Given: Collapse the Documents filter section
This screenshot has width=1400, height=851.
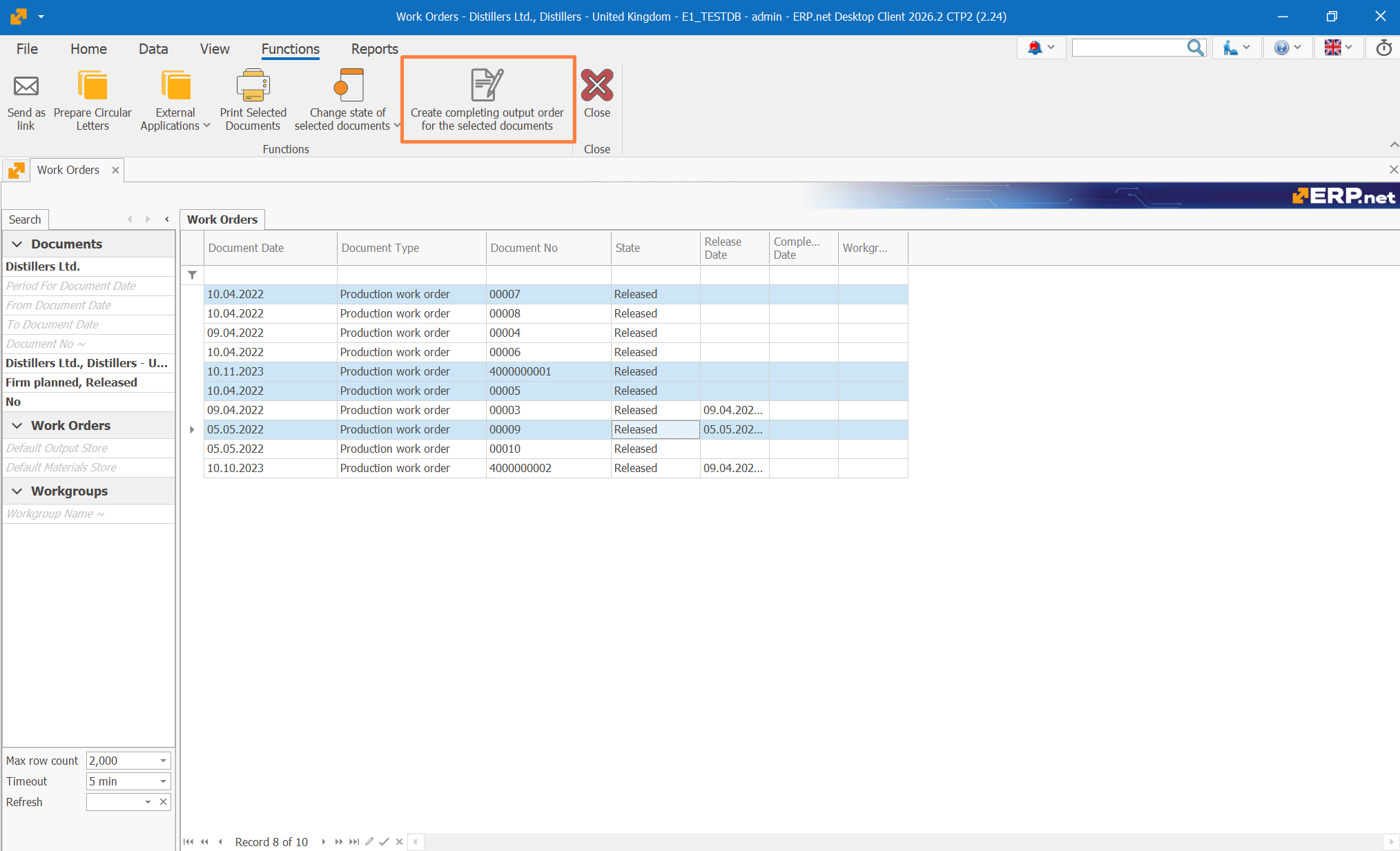Looking at the screenshot, I should (17, 244).
